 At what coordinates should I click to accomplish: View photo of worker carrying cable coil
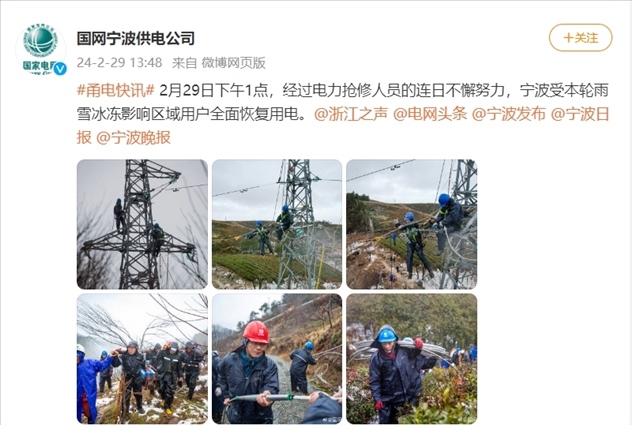click(x=412, y=358)
